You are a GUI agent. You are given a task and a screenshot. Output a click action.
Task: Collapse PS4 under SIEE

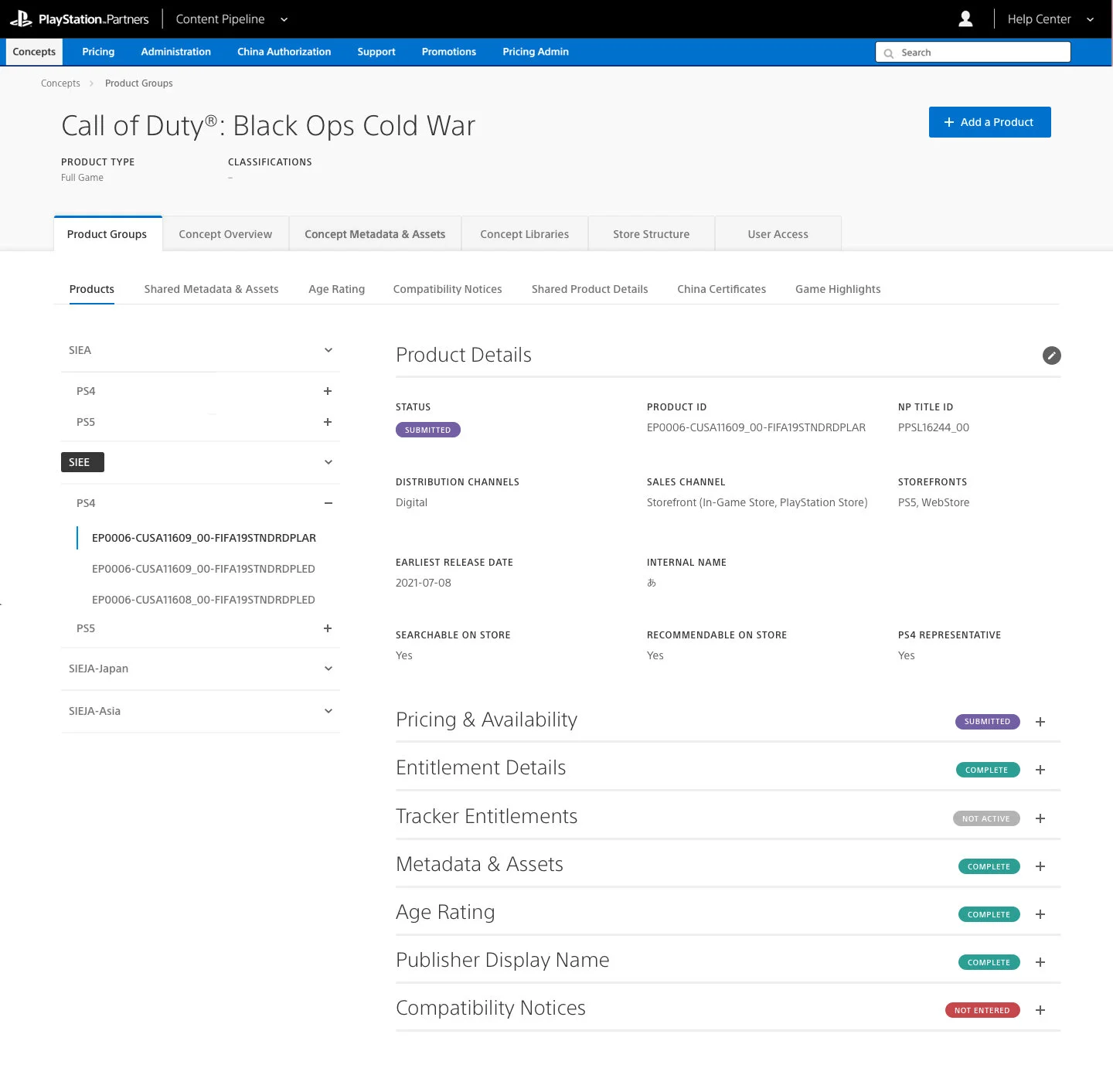[328, 503]
